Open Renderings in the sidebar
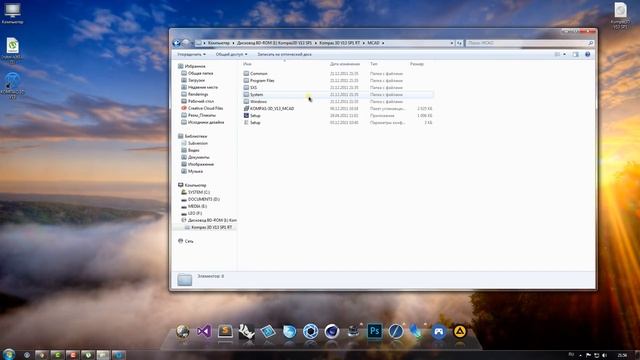The image size is (640, 360). 198,94
